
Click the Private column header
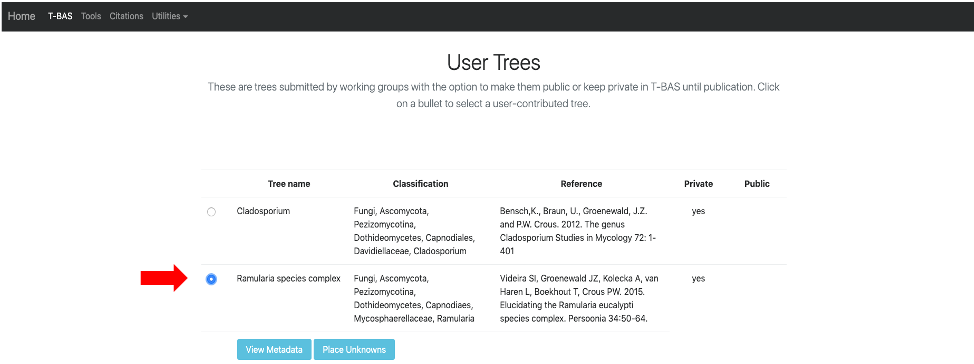click(x=698, y=184)
